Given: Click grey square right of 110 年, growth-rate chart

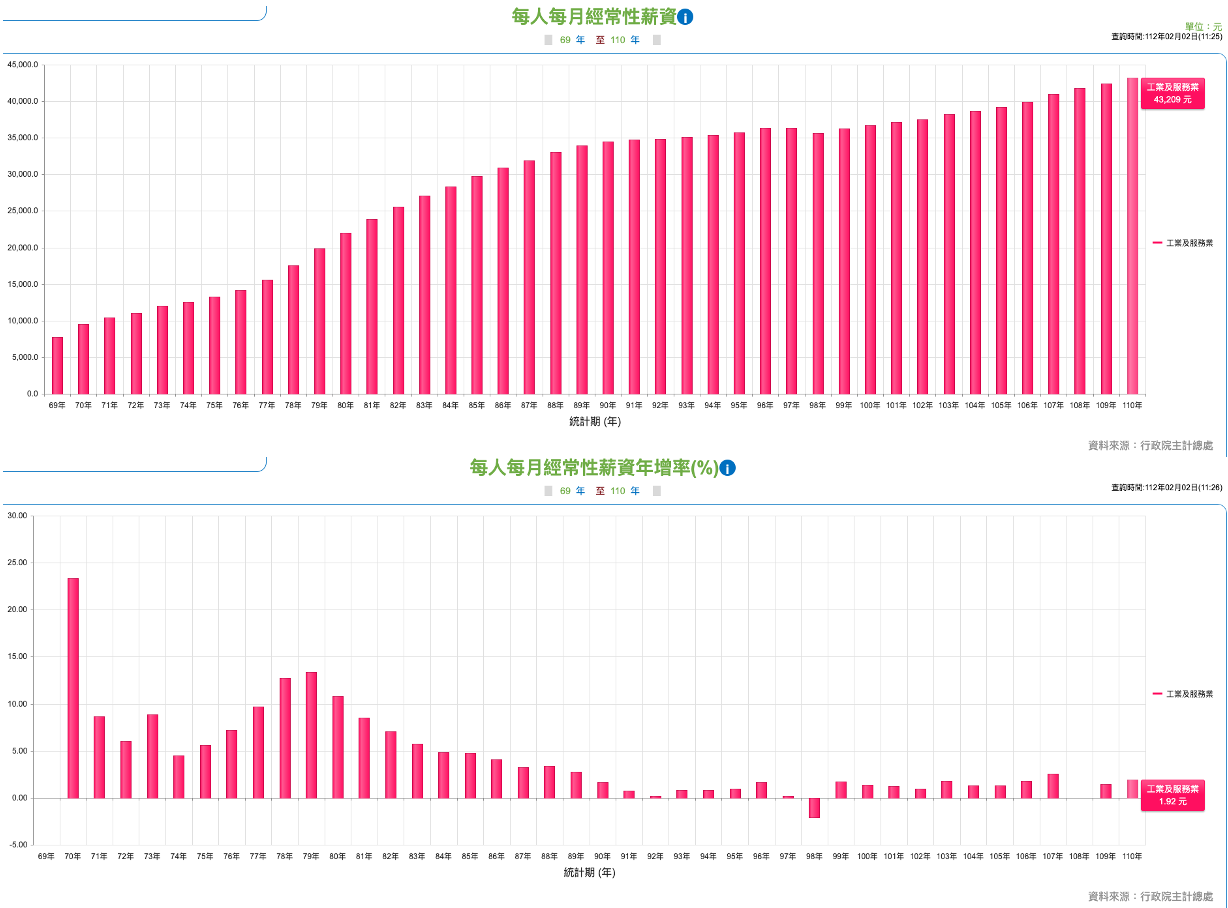Looking at the screenshot, I should [x=657, y=491].
